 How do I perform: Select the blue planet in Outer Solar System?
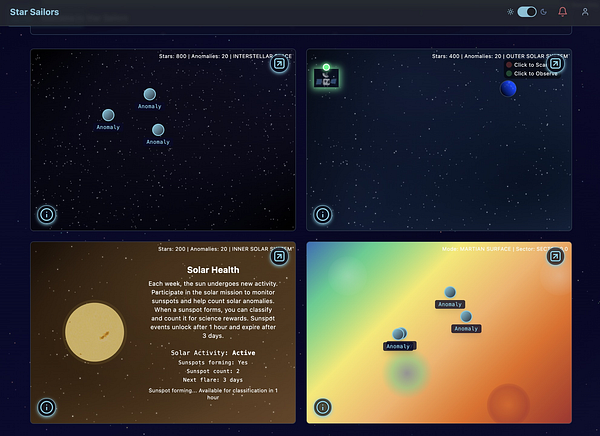click(x=508, y=88)
